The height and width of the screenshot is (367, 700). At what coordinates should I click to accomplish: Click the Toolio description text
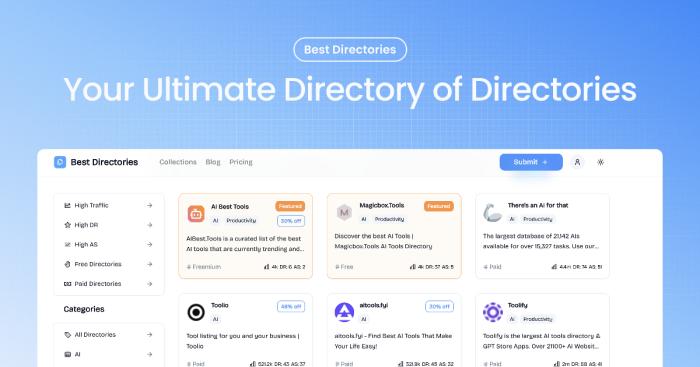coord(243,341)
